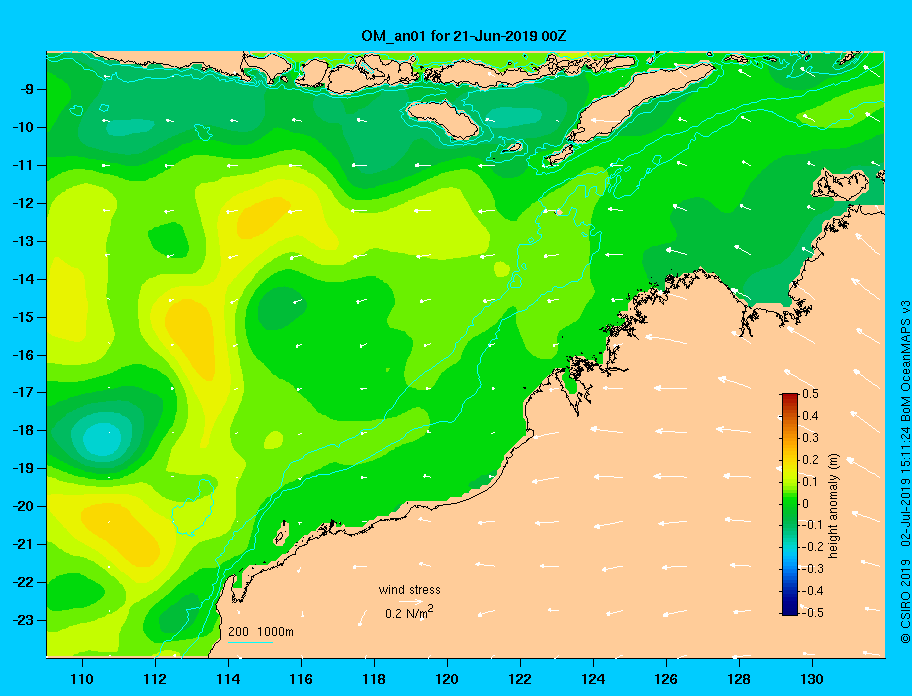Click the 0 label on the color scale
912x696 pixels.
(806, 504)
